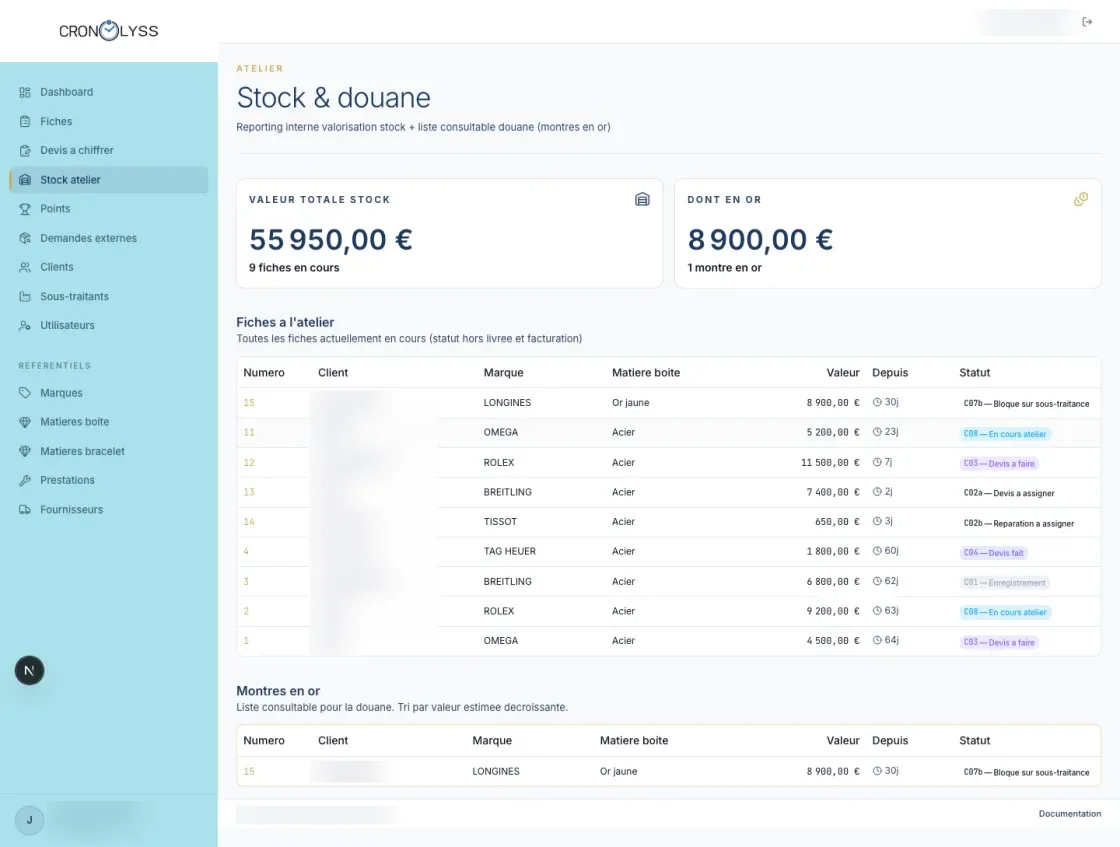Image resolution: width=1120 pixels, height=847 pixels.
Task: Click the Numero header in Fiches a l'atelier table
Action: point(264,373)
